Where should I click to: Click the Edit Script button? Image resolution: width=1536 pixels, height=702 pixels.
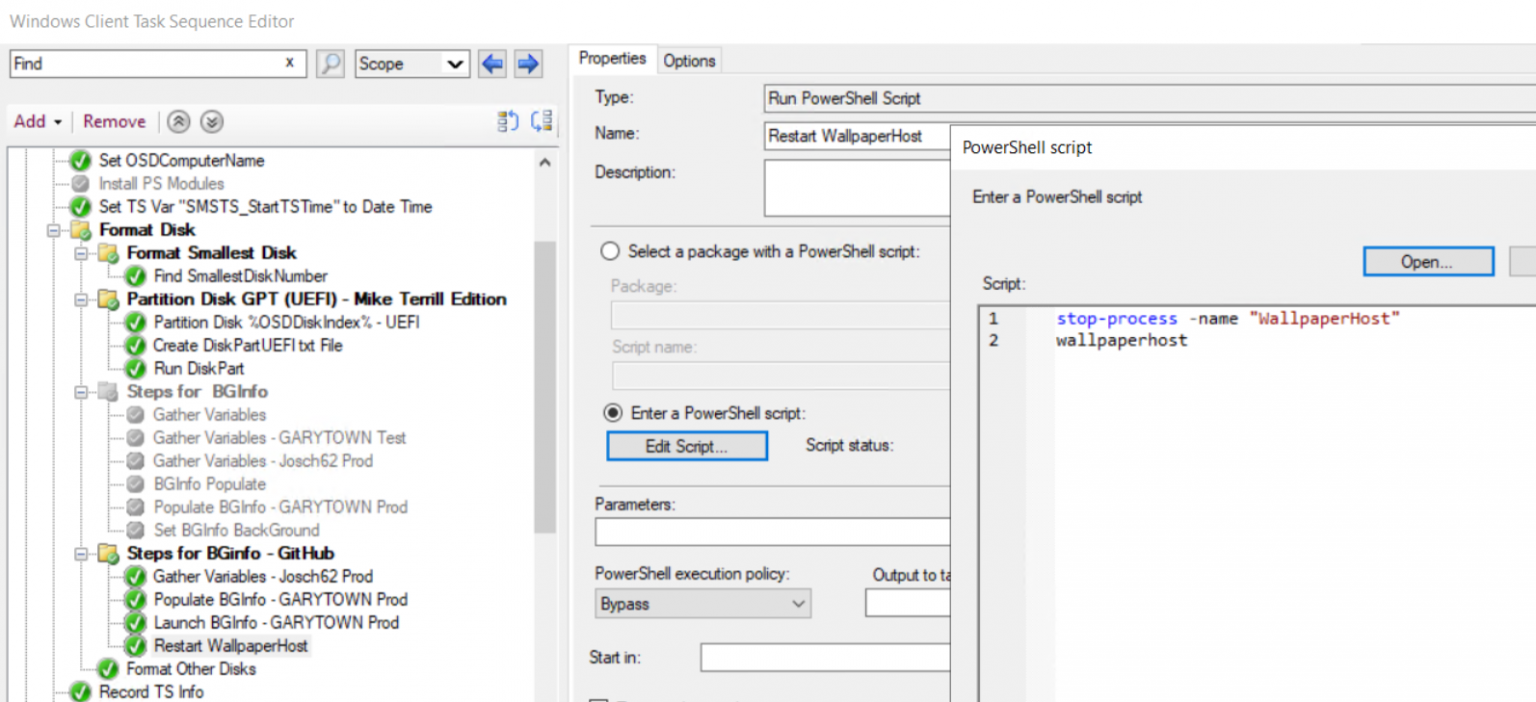(686, 445)
